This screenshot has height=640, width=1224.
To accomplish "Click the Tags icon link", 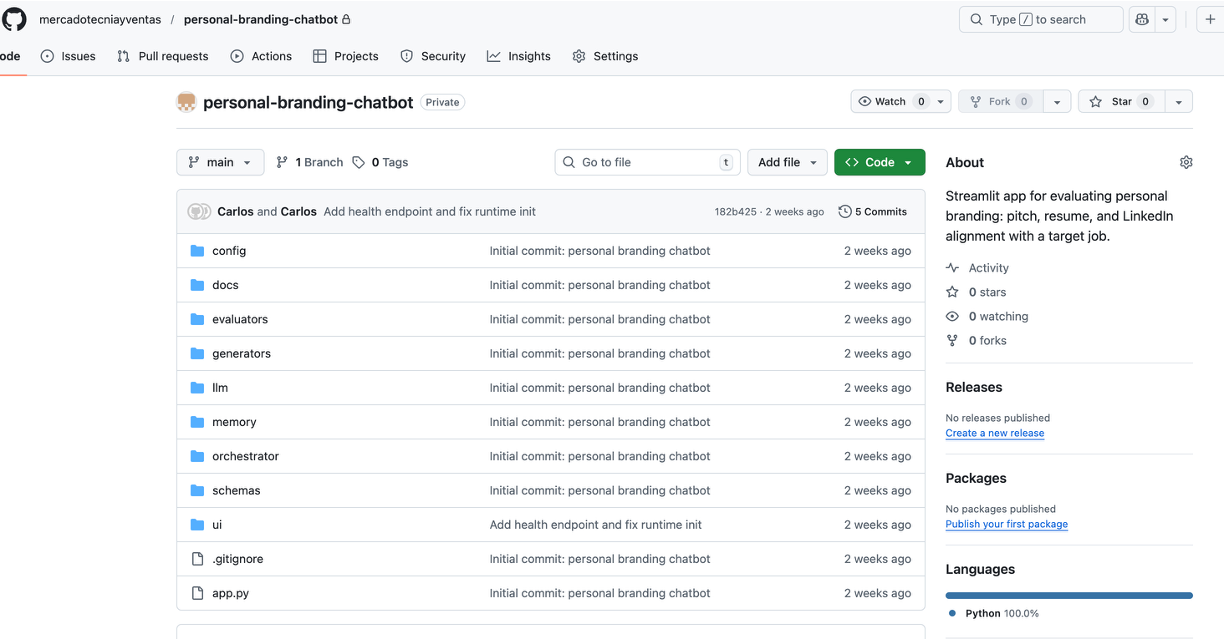I will point(359,162).
